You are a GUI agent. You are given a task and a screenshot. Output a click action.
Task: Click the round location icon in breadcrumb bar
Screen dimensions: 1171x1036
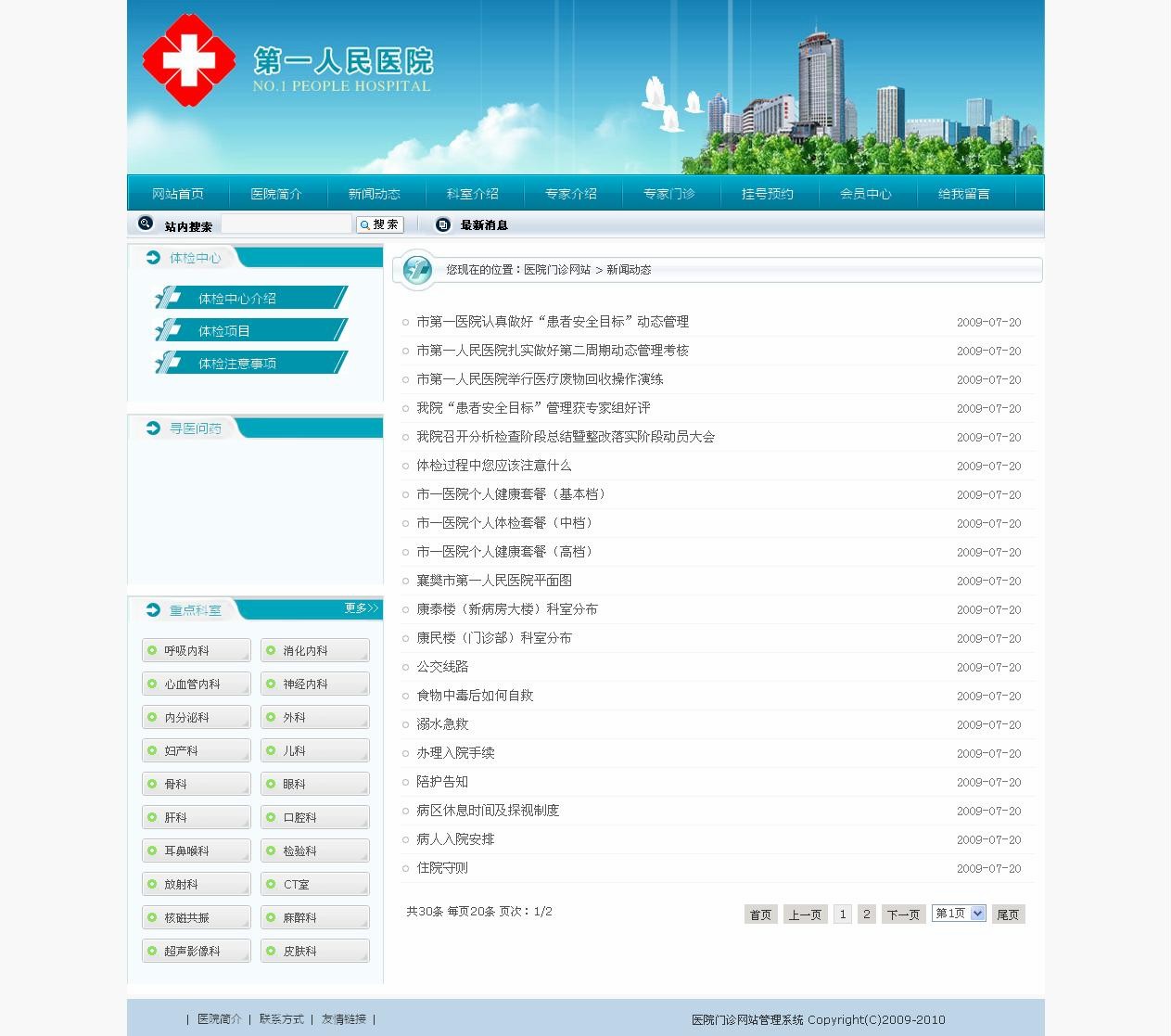click(417, 270)
